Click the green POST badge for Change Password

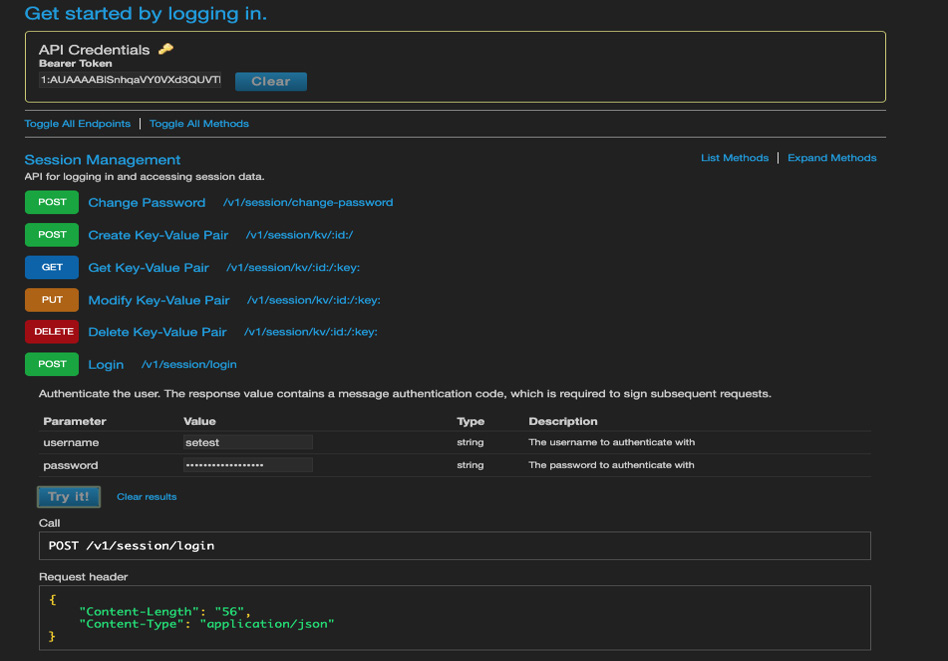point(52,202)
